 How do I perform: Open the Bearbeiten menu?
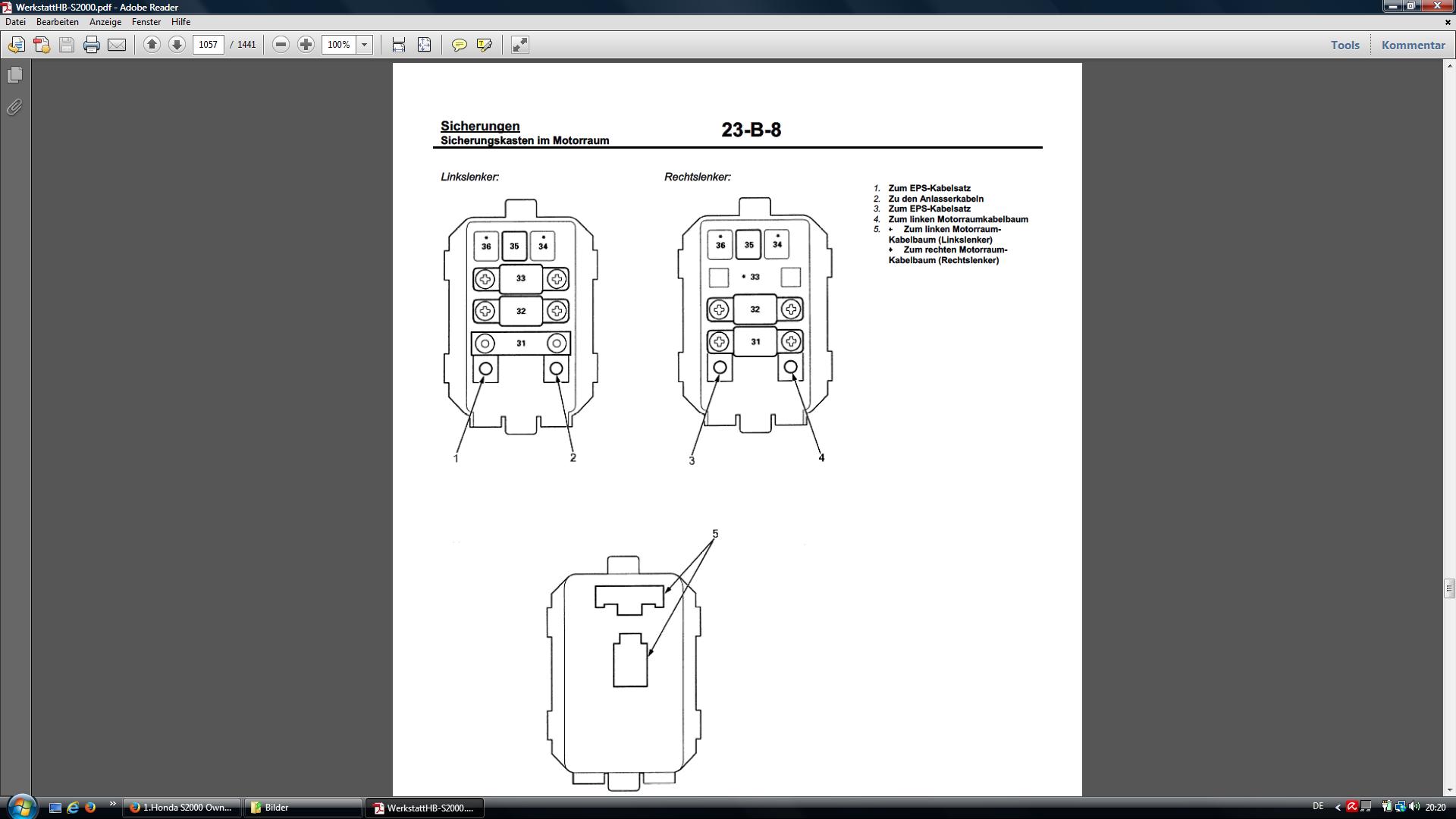(58, 22)
